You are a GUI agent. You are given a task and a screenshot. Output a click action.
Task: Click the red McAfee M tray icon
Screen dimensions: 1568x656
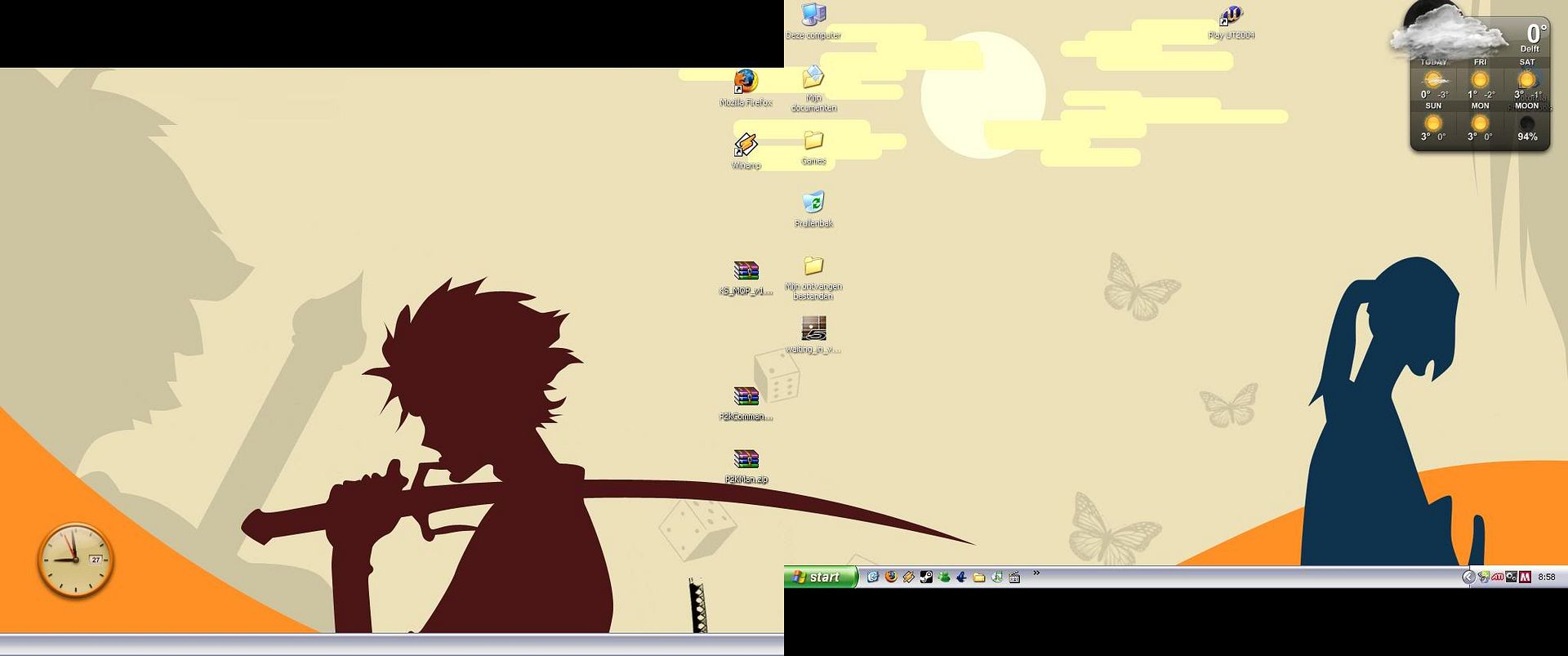[x=1525, y=577]
